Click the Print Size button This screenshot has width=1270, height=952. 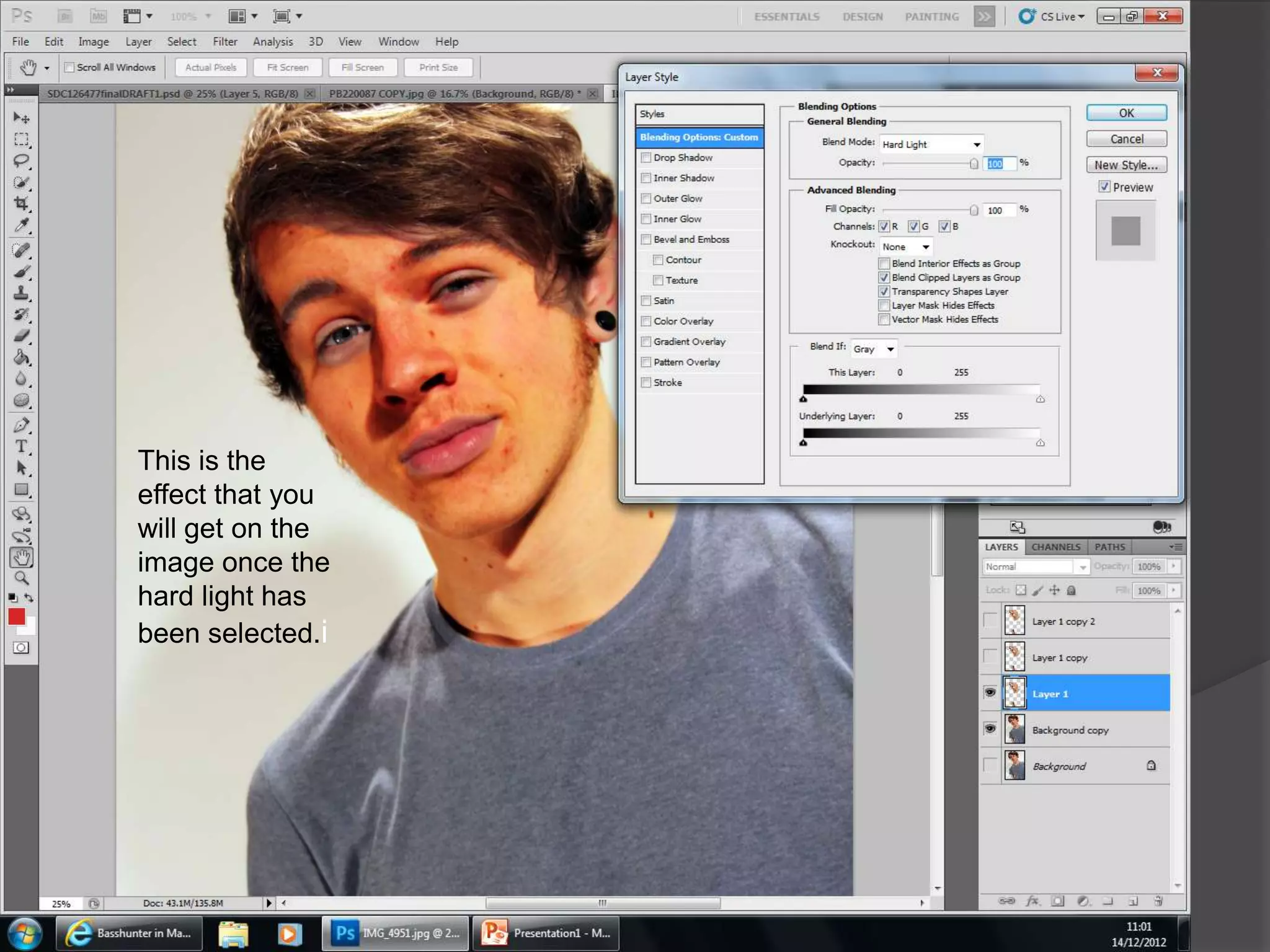[x=438, y=67]
